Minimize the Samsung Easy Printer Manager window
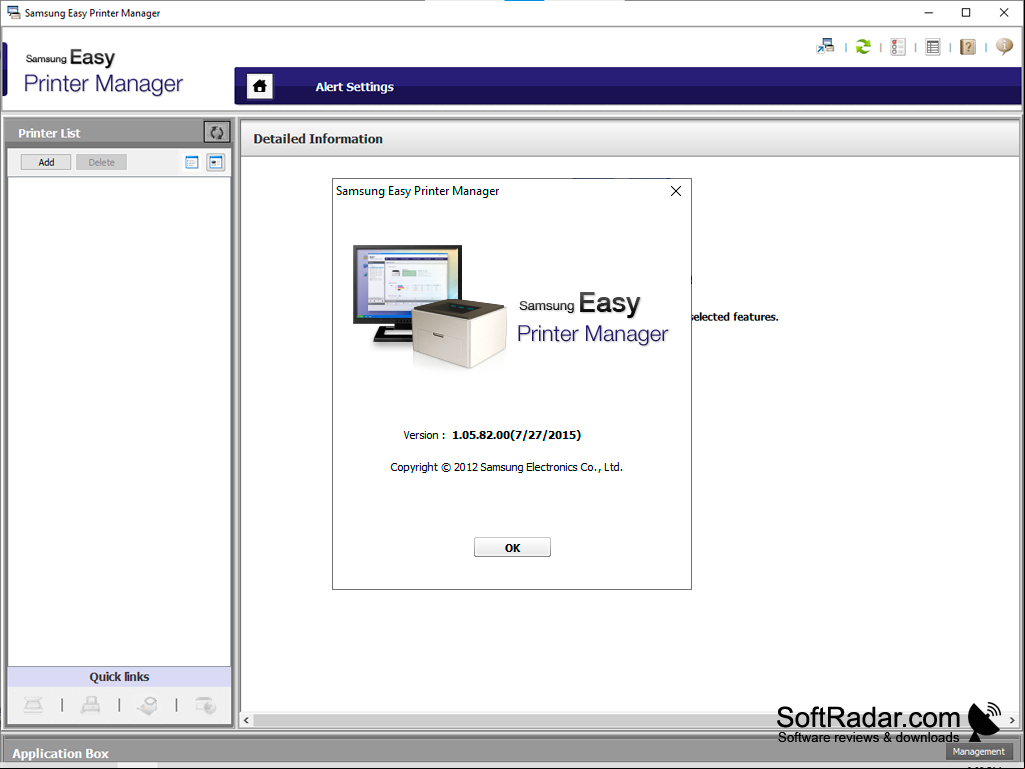1025x769 pixels. (x=928, y=12)
